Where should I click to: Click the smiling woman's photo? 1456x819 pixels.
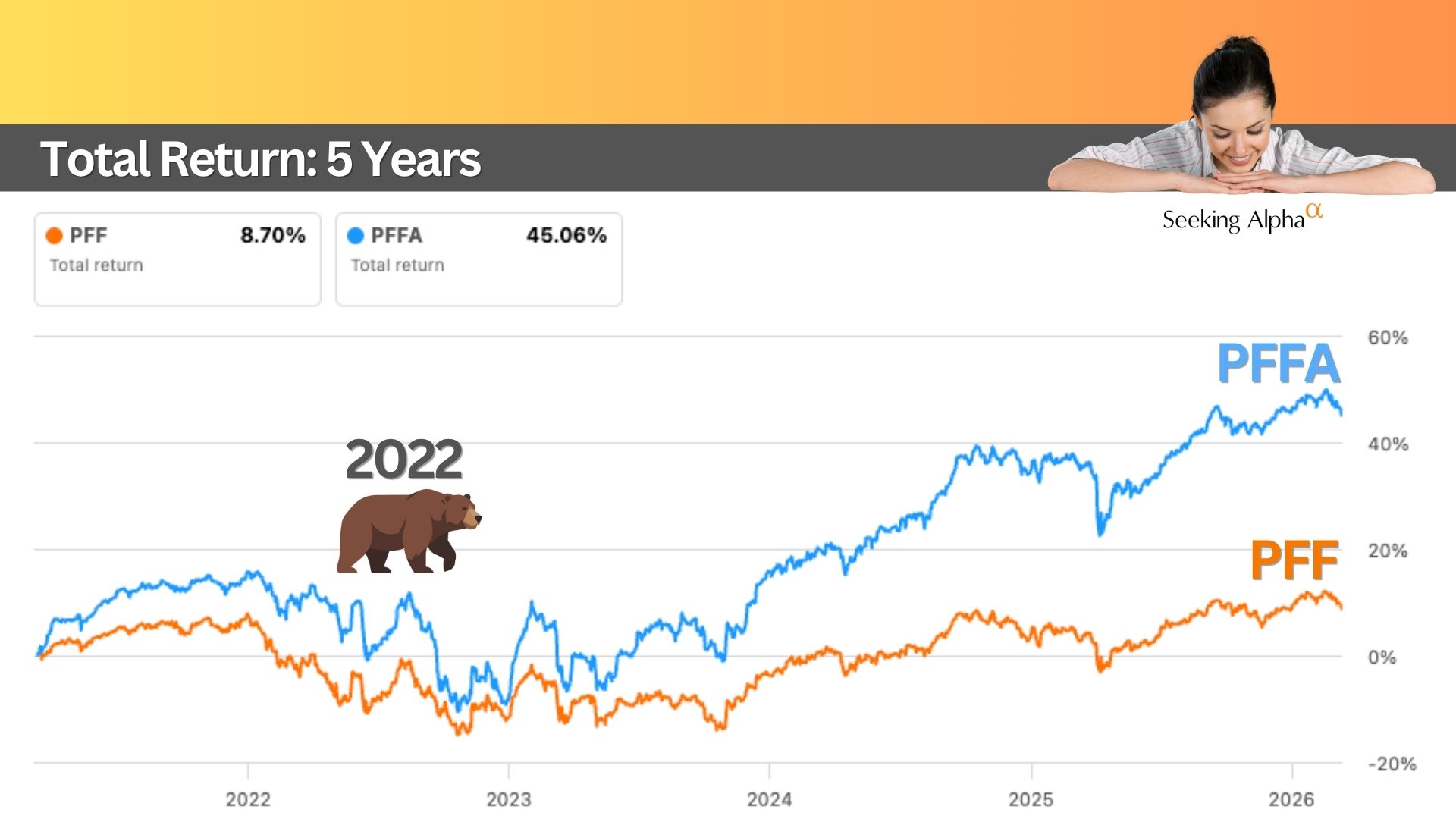[x=1240, y=121]
